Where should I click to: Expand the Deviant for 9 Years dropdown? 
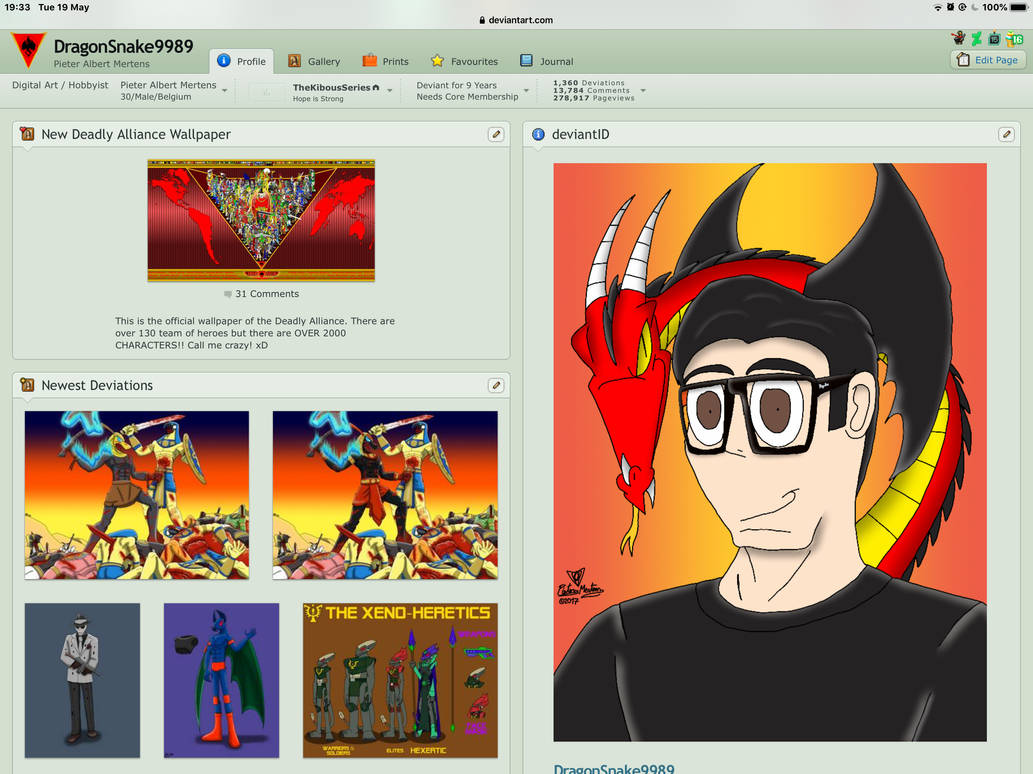pyautogui.click(x=526, y=91)
